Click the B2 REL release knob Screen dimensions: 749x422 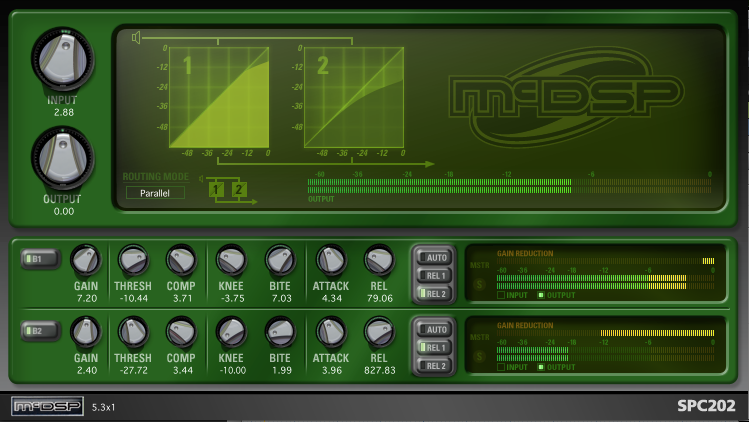coord(379,332)
